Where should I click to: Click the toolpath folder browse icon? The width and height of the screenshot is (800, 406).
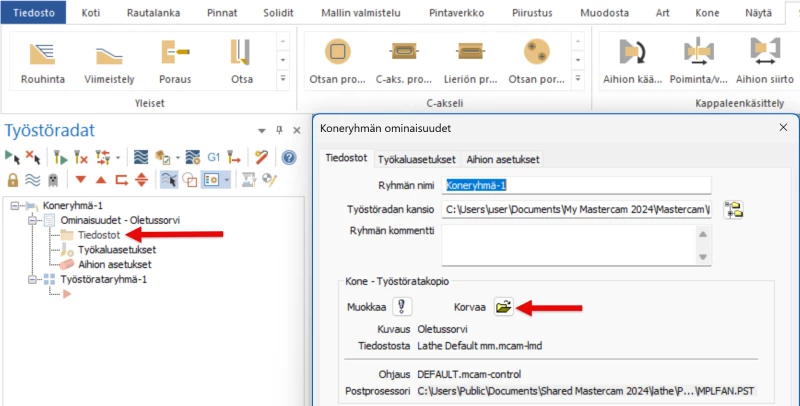(x=732, y=209)
